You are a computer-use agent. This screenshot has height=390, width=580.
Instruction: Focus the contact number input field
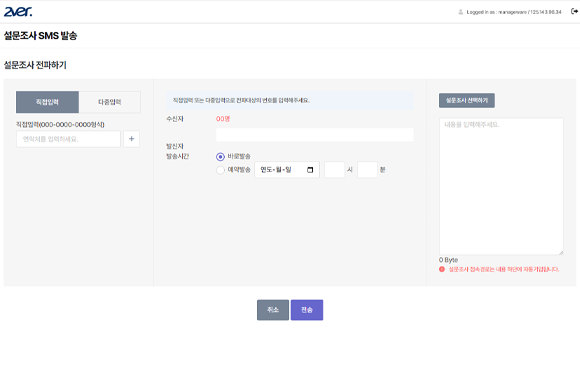tap(68, 139)
